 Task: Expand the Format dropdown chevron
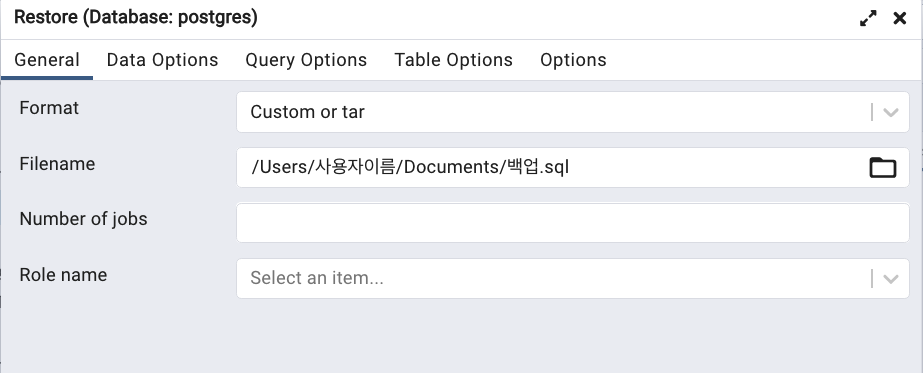pos(891,112)
